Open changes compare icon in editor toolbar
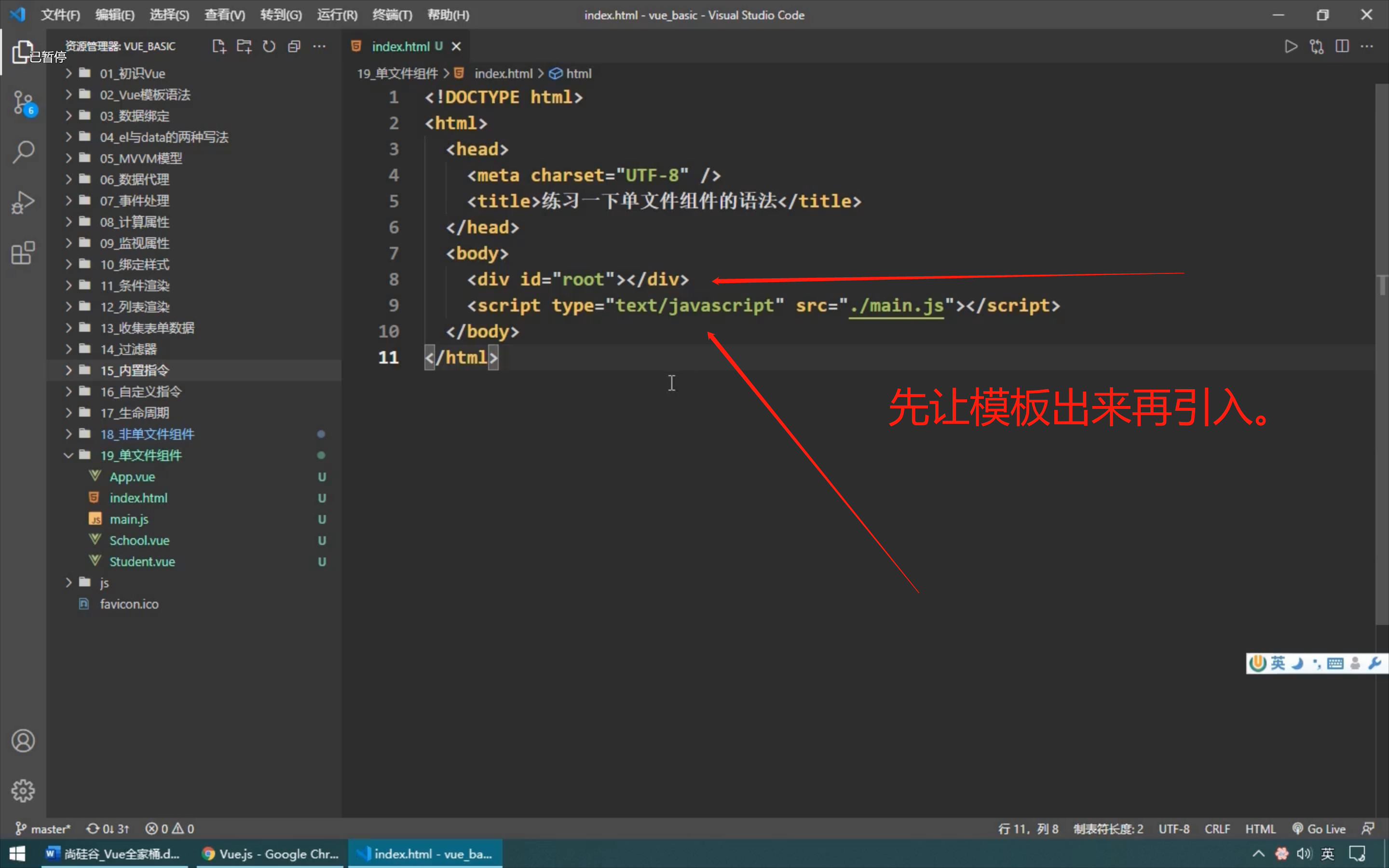 point(1316,46)
